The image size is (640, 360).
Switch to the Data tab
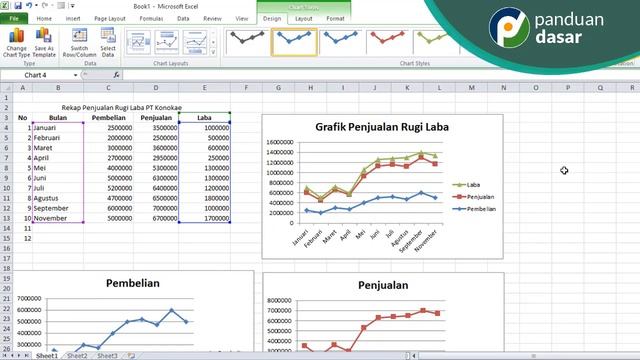pyautogui.click(x=183, y=18)
